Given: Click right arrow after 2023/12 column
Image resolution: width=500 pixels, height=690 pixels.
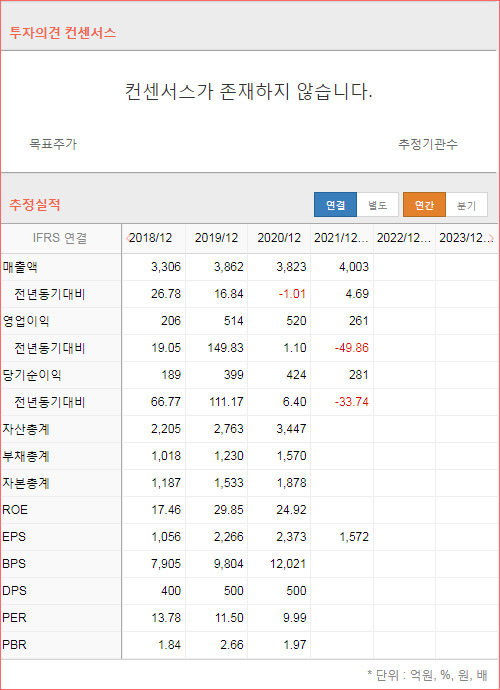Looking at the screenshot, I should [x=491, y=238].
